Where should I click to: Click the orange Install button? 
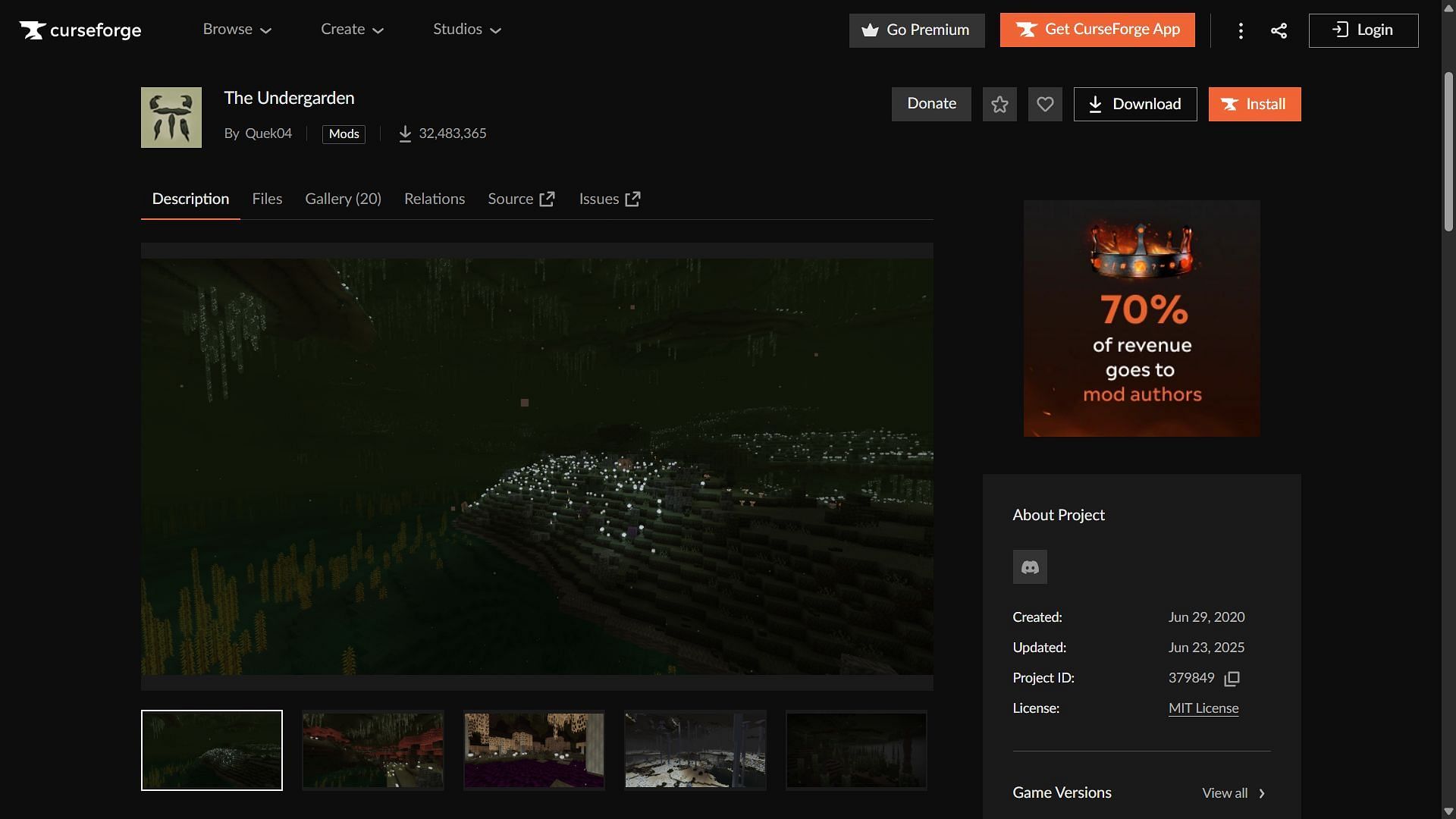tap(1254, 104)
